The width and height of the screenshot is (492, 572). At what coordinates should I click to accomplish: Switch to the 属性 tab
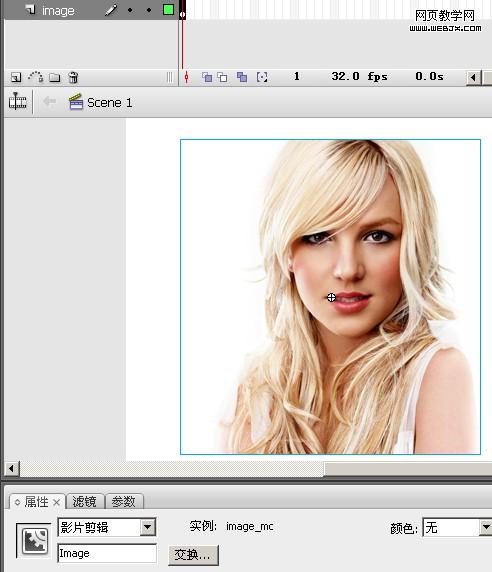click(x=36, y=502)
